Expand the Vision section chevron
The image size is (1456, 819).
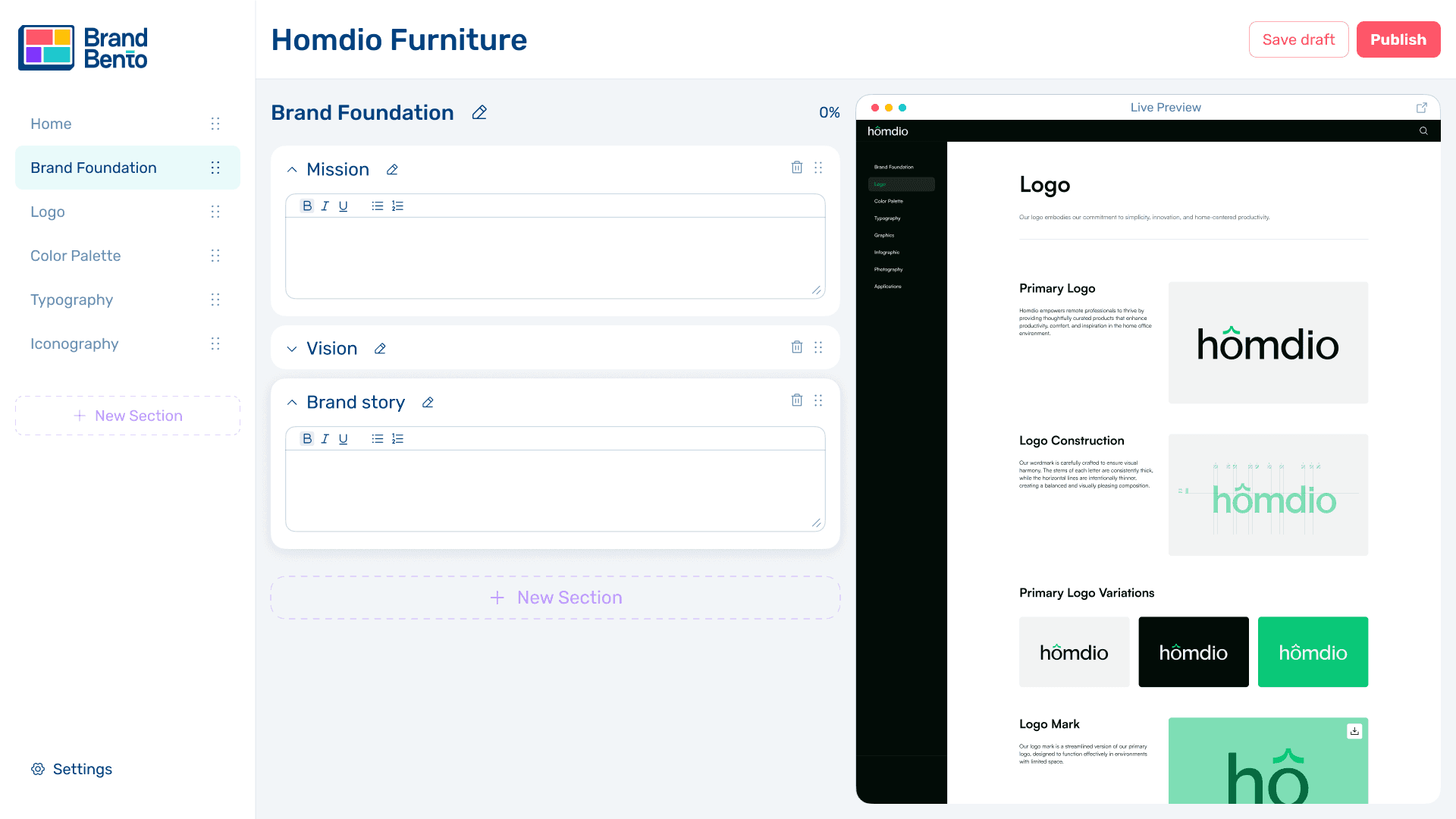point(292,349)
